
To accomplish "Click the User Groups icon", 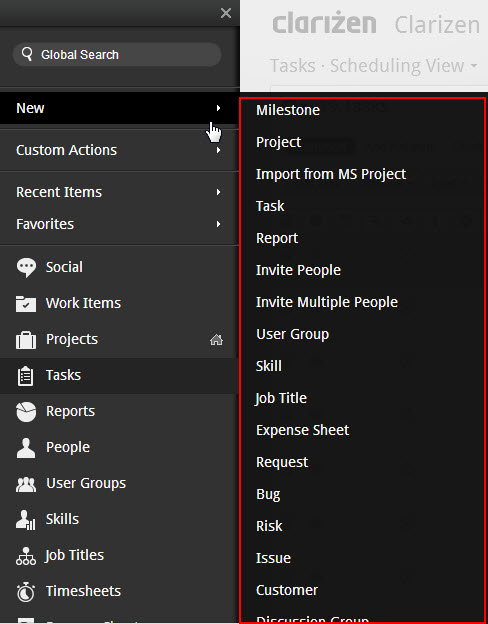I will coord(26,484).
